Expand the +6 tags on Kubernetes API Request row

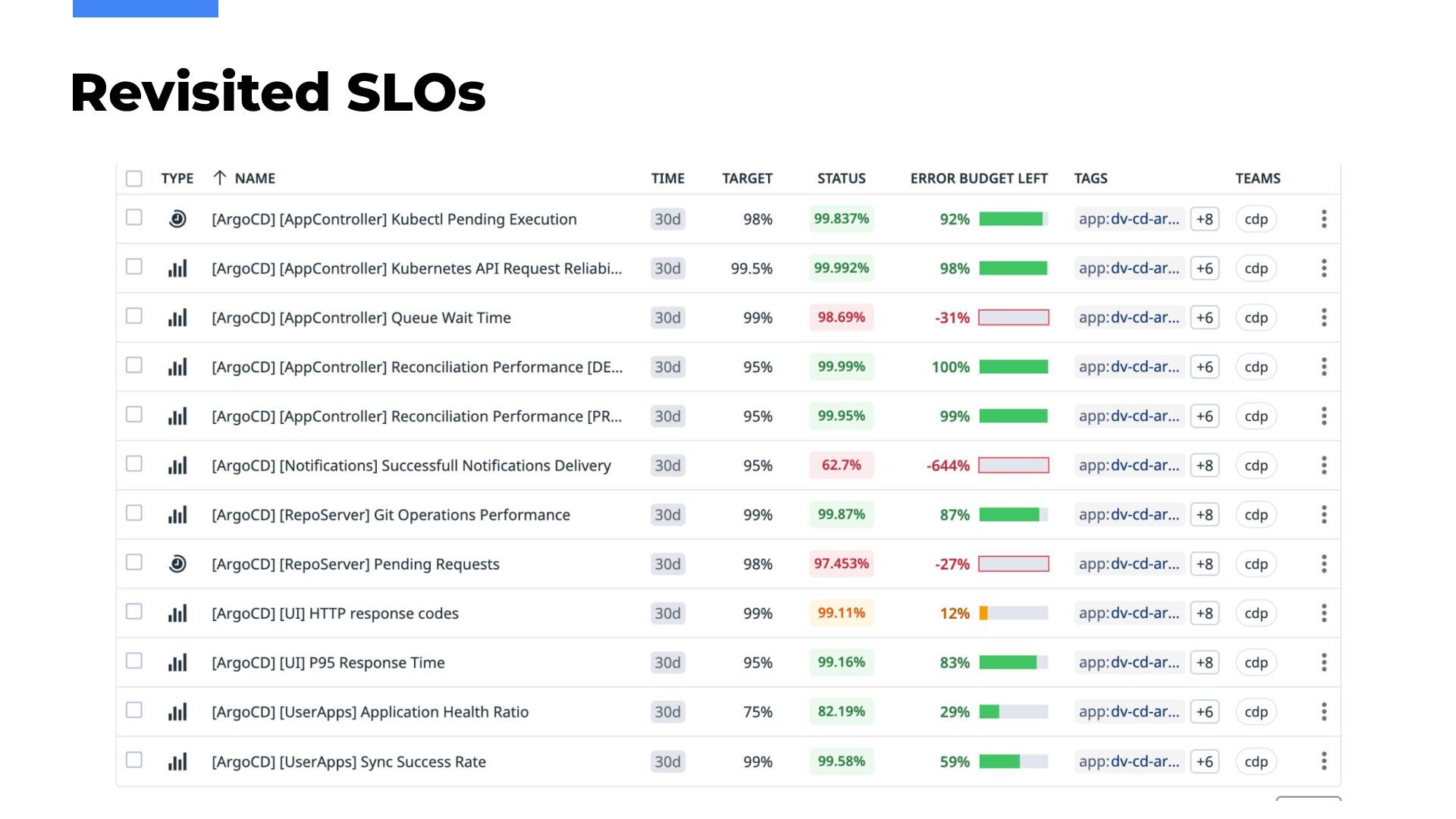[x=1205, y=268]
